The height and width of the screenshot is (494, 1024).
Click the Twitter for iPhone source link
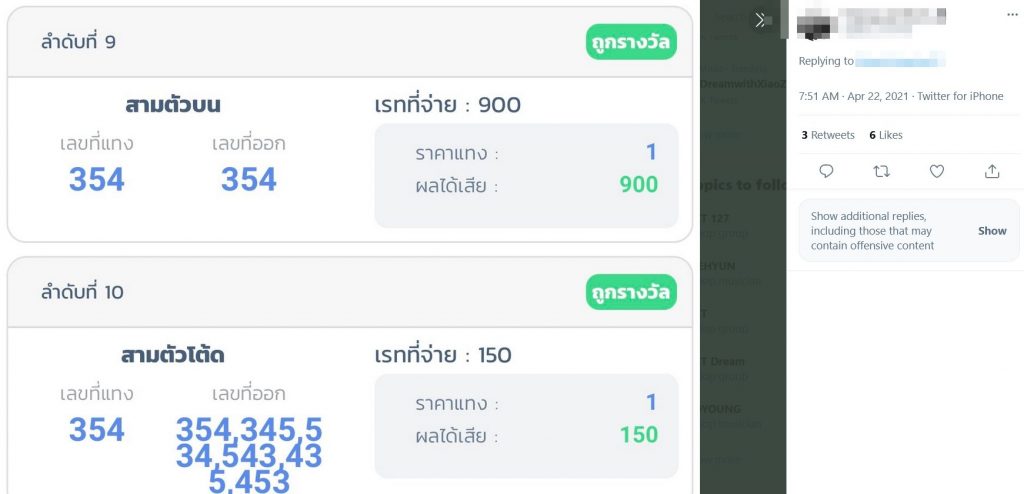[x=960, y=96]
